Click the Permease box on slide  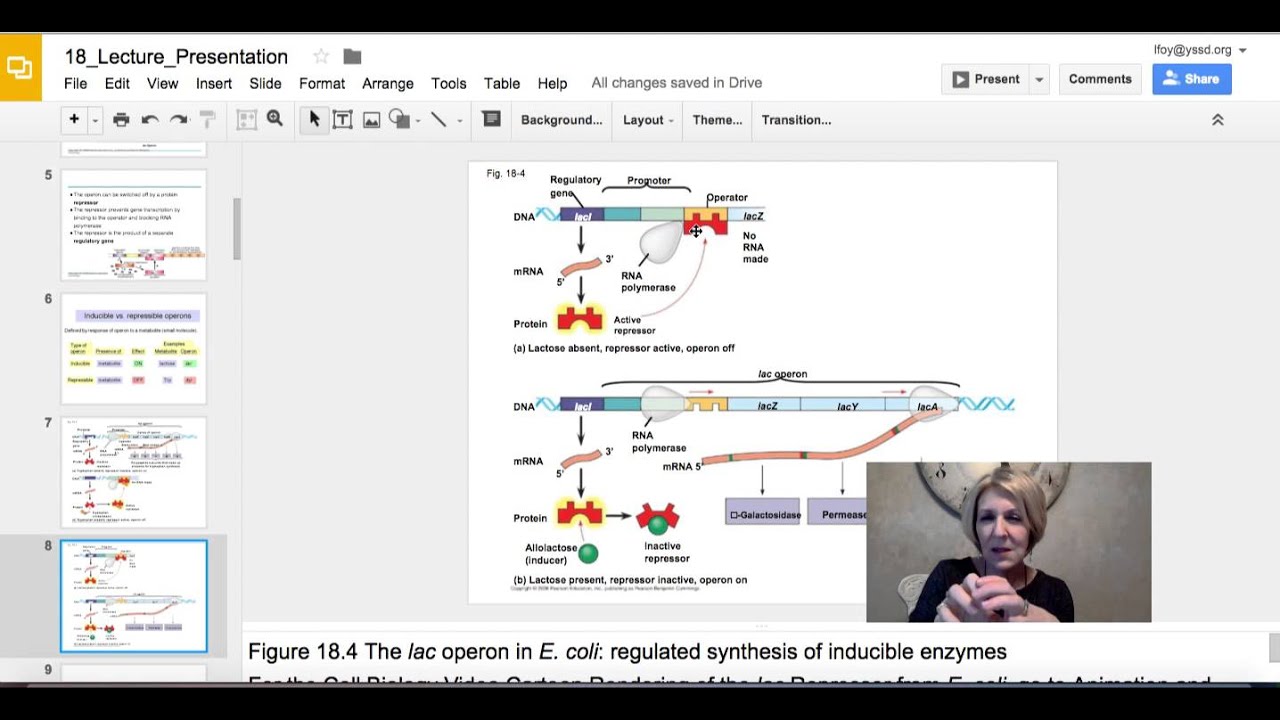coord(837,511)
